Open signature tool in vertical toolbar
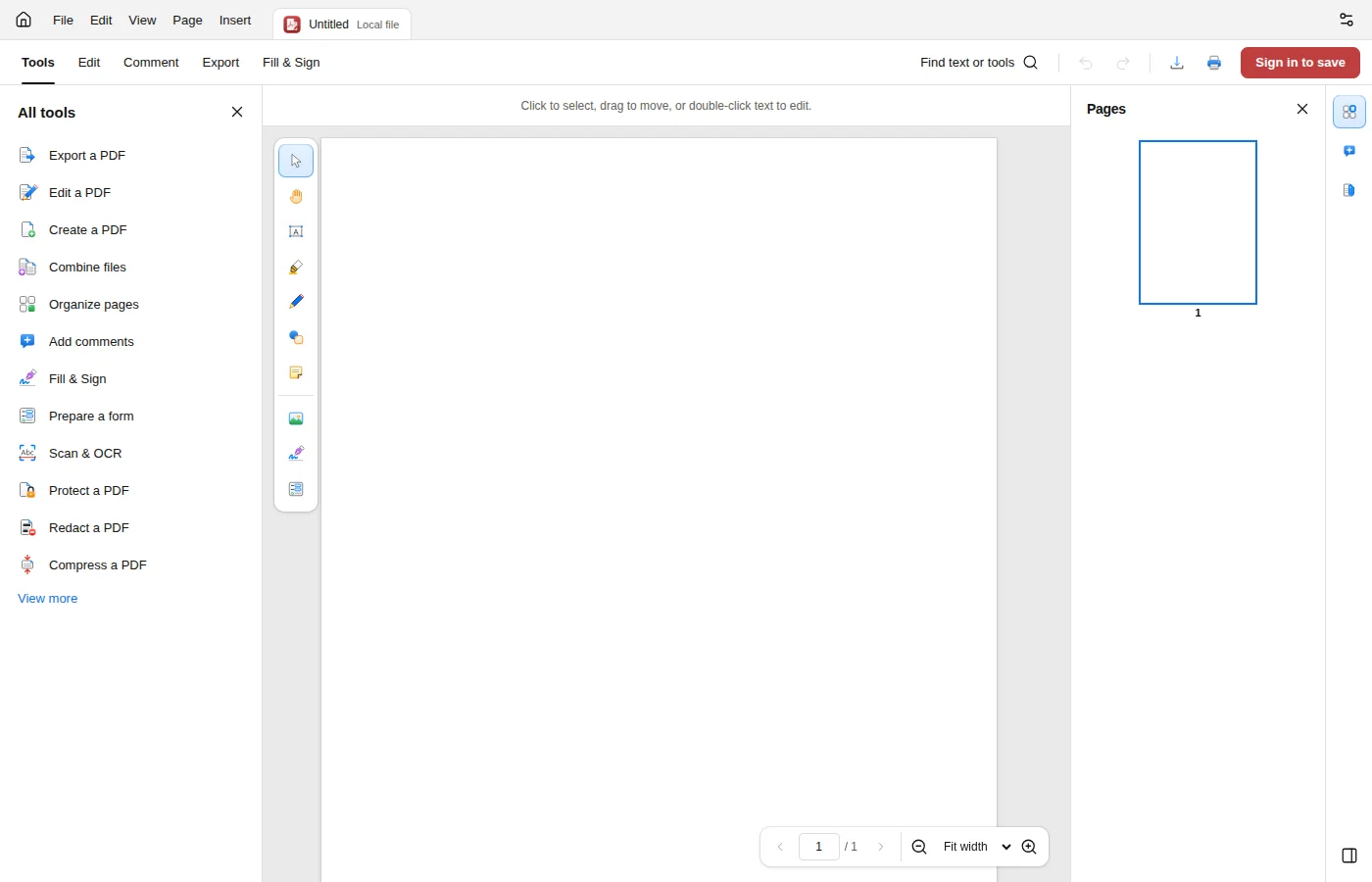The image size is (1372, 882). point(296,454)
